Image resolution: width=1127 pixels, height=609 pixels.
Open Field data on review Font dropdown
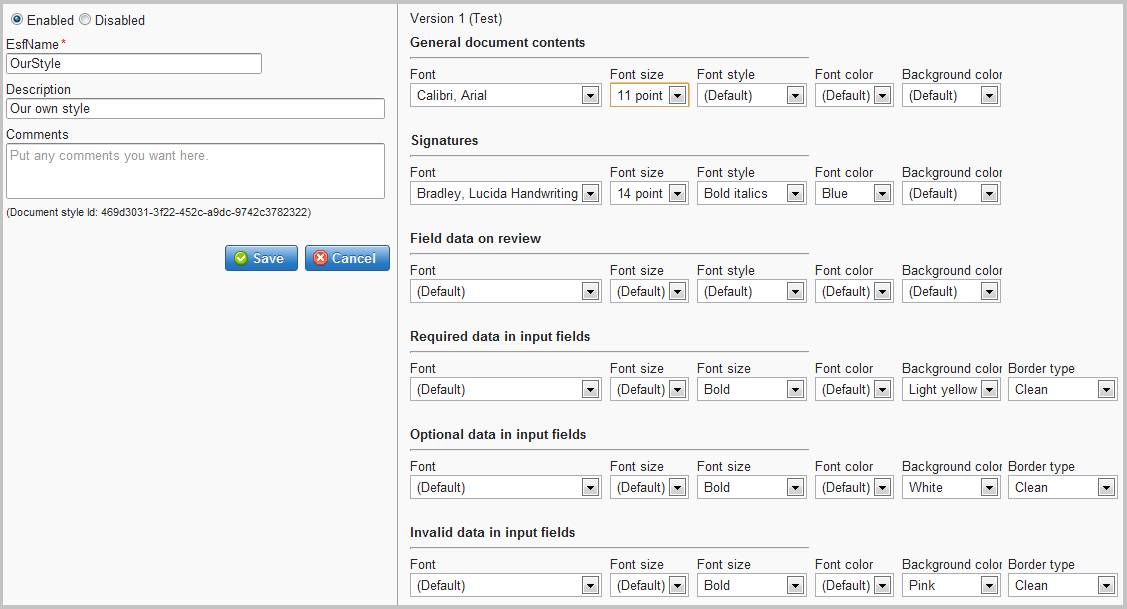505,292
